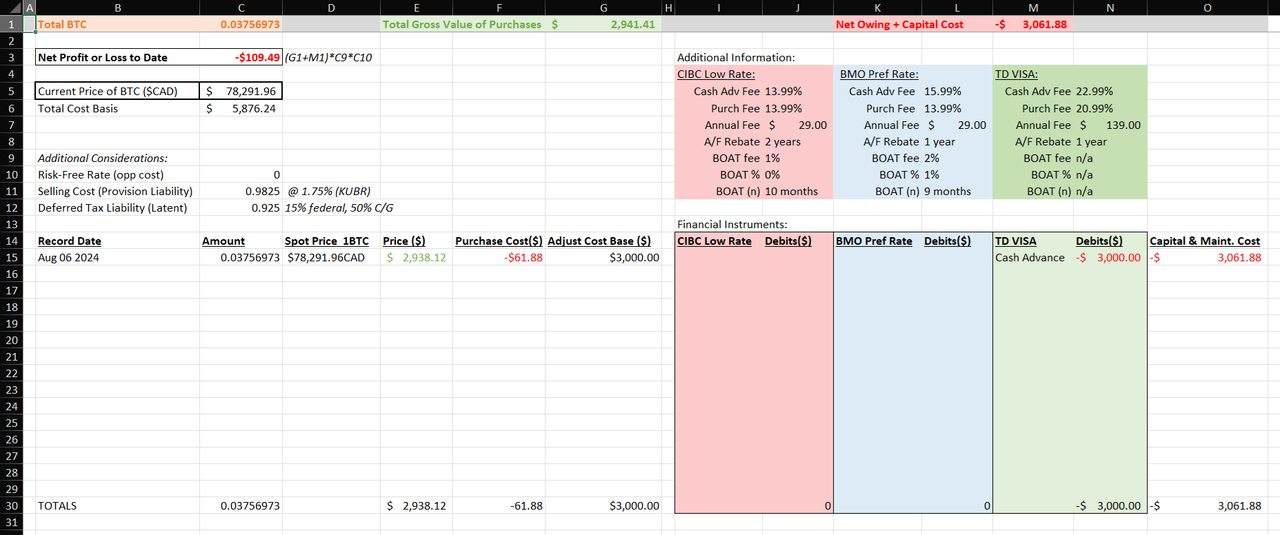Click Total Gross Value of Purchases label
1280x535 pixels.
[x=462, y=24]
